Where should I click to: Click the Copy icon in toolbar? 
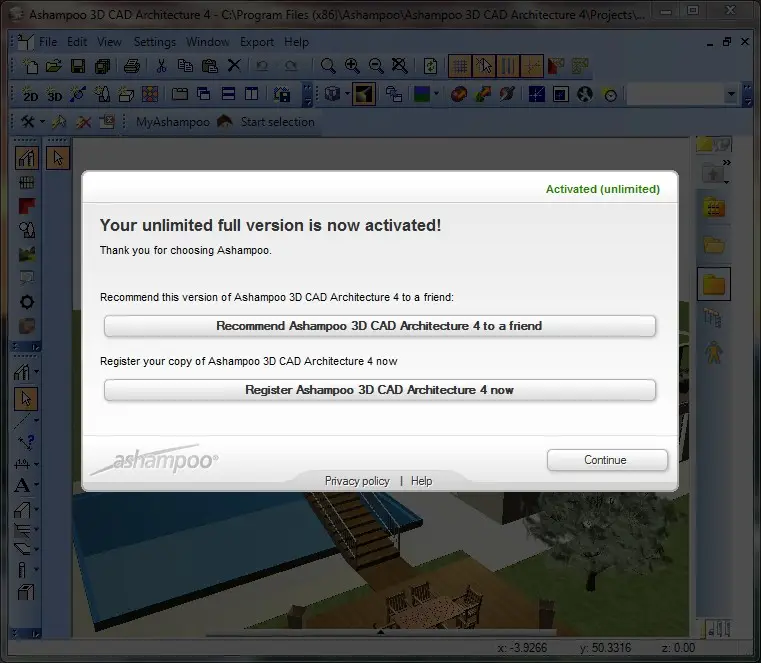coord(185,66)
